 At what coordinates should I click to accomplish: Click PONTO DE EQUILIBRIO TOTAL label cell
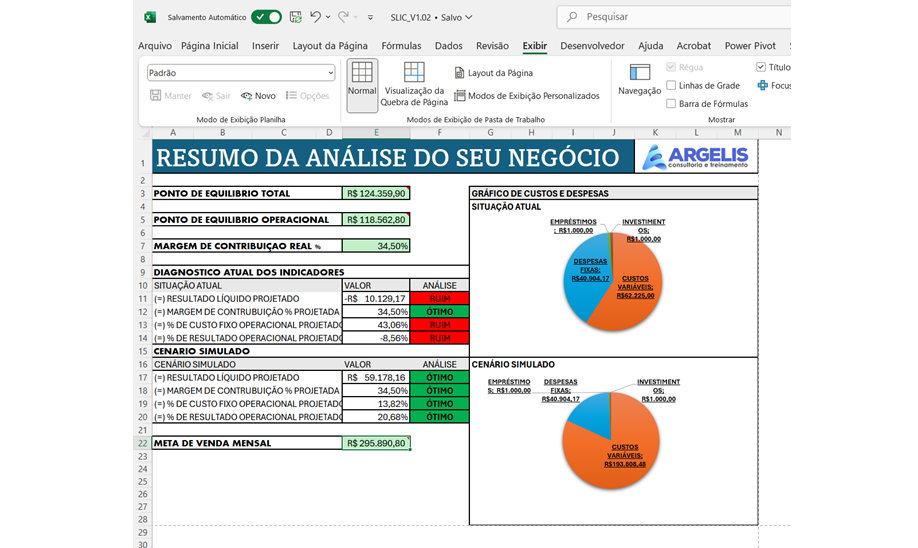click(247, 193)
